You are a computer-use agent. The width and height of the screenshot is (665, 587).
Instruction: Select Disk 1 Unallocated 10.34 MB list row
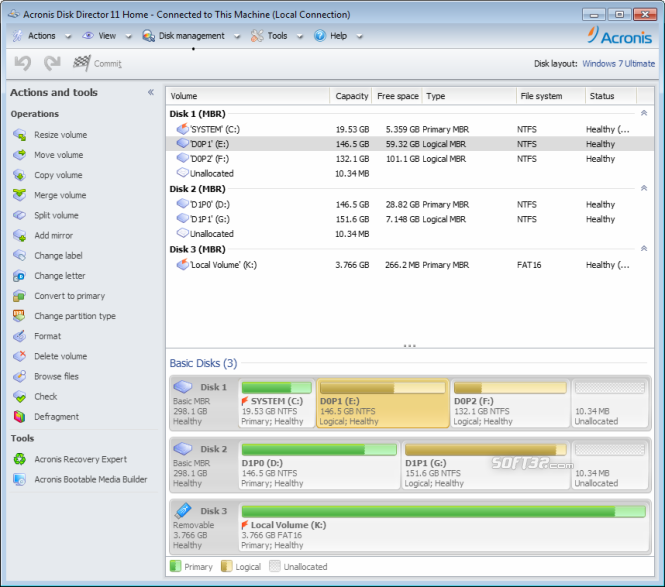410,173
